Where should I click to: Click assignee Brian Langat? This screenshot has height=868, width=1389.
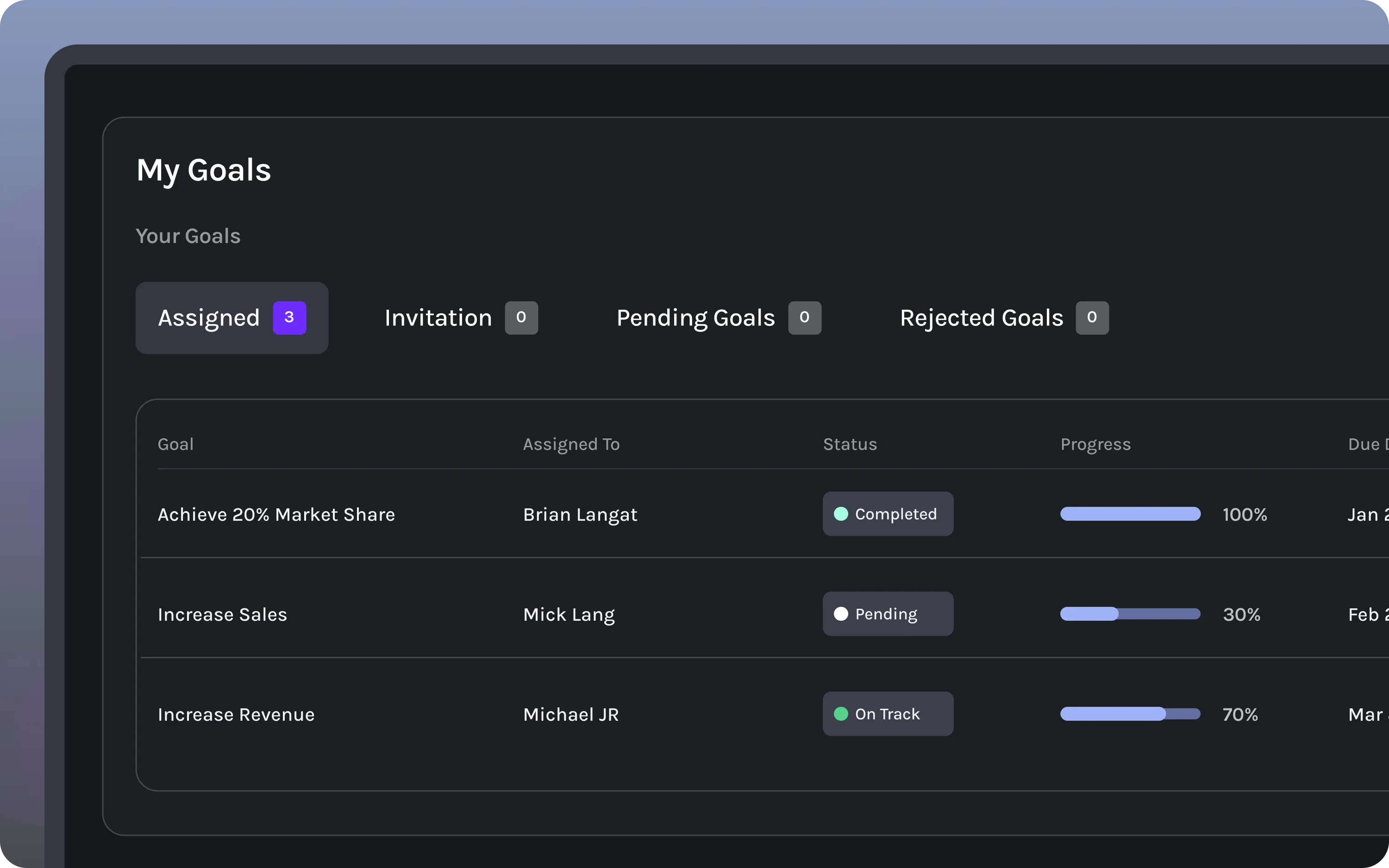tap(580, 514)
